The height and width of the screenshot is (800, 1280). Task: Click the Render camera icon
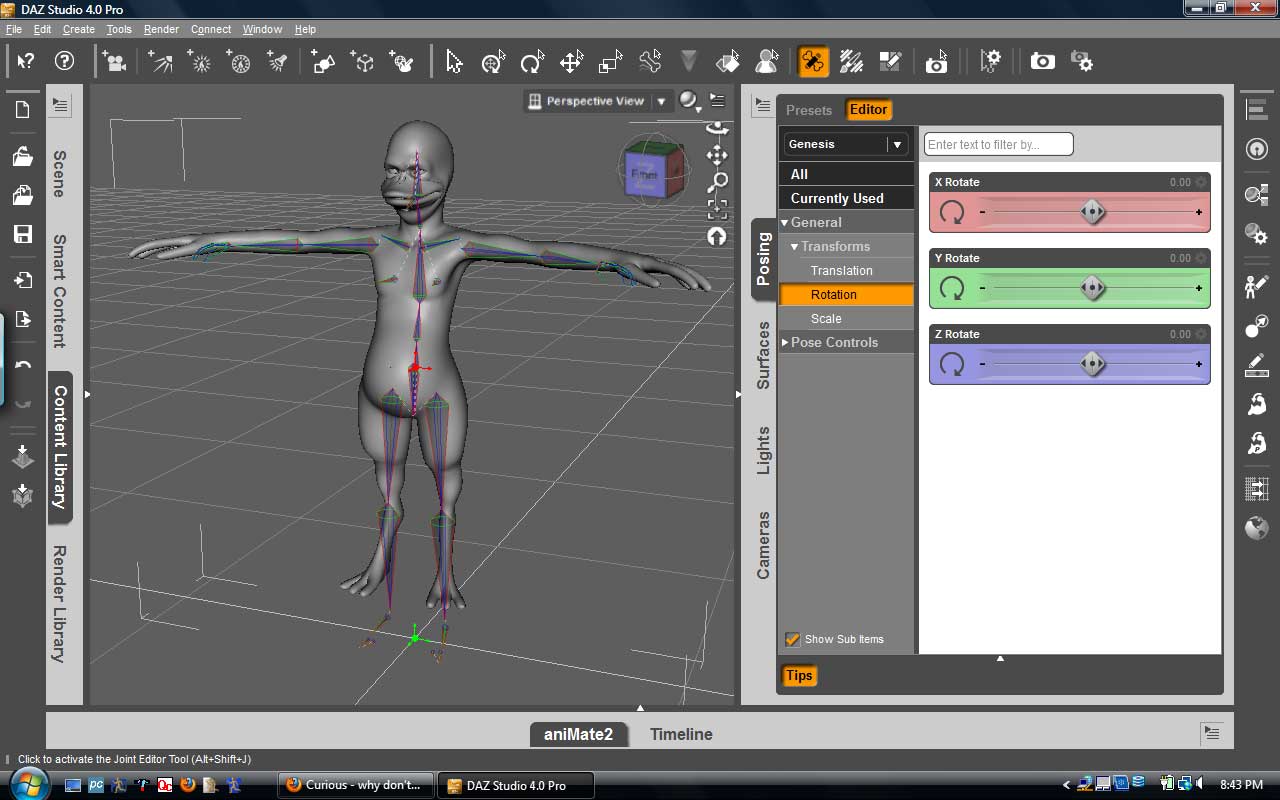tap(1042, 62)
